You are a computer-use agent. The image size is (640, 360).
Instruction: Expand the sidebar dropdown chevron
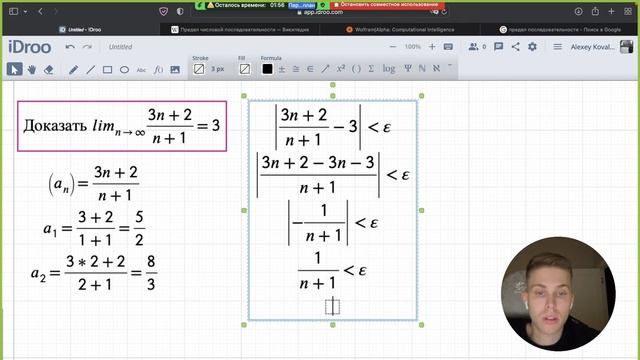pyautogui.click(x=25, y=11)
